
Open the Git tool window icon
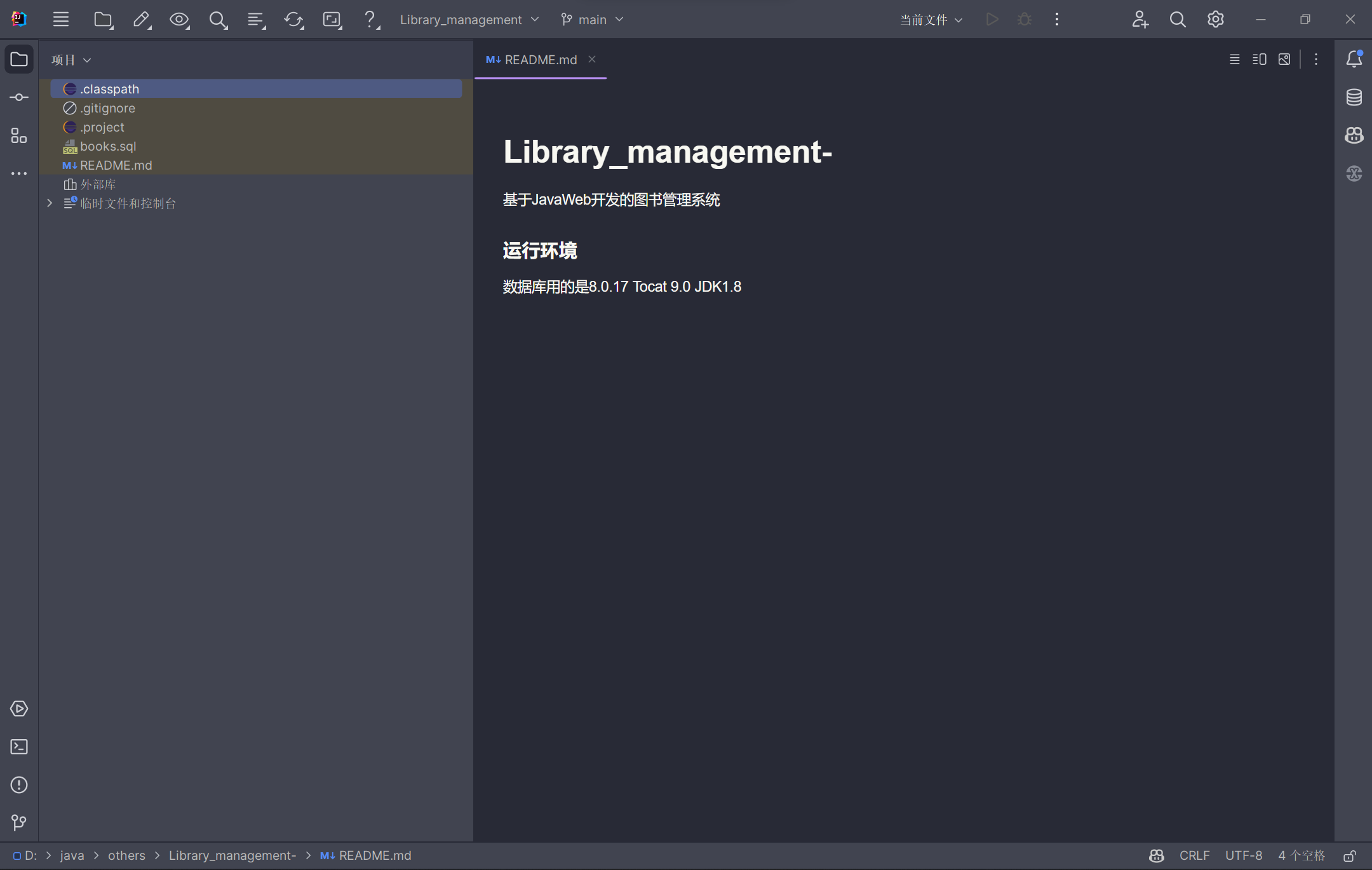(19, 823)
